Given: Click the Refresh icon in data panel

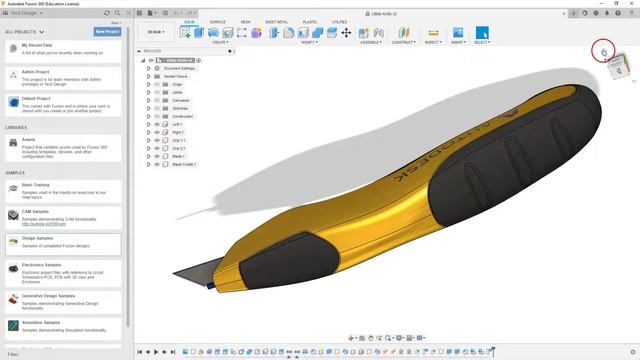Looking at the screenshot, I should click(x=107, y=13).
